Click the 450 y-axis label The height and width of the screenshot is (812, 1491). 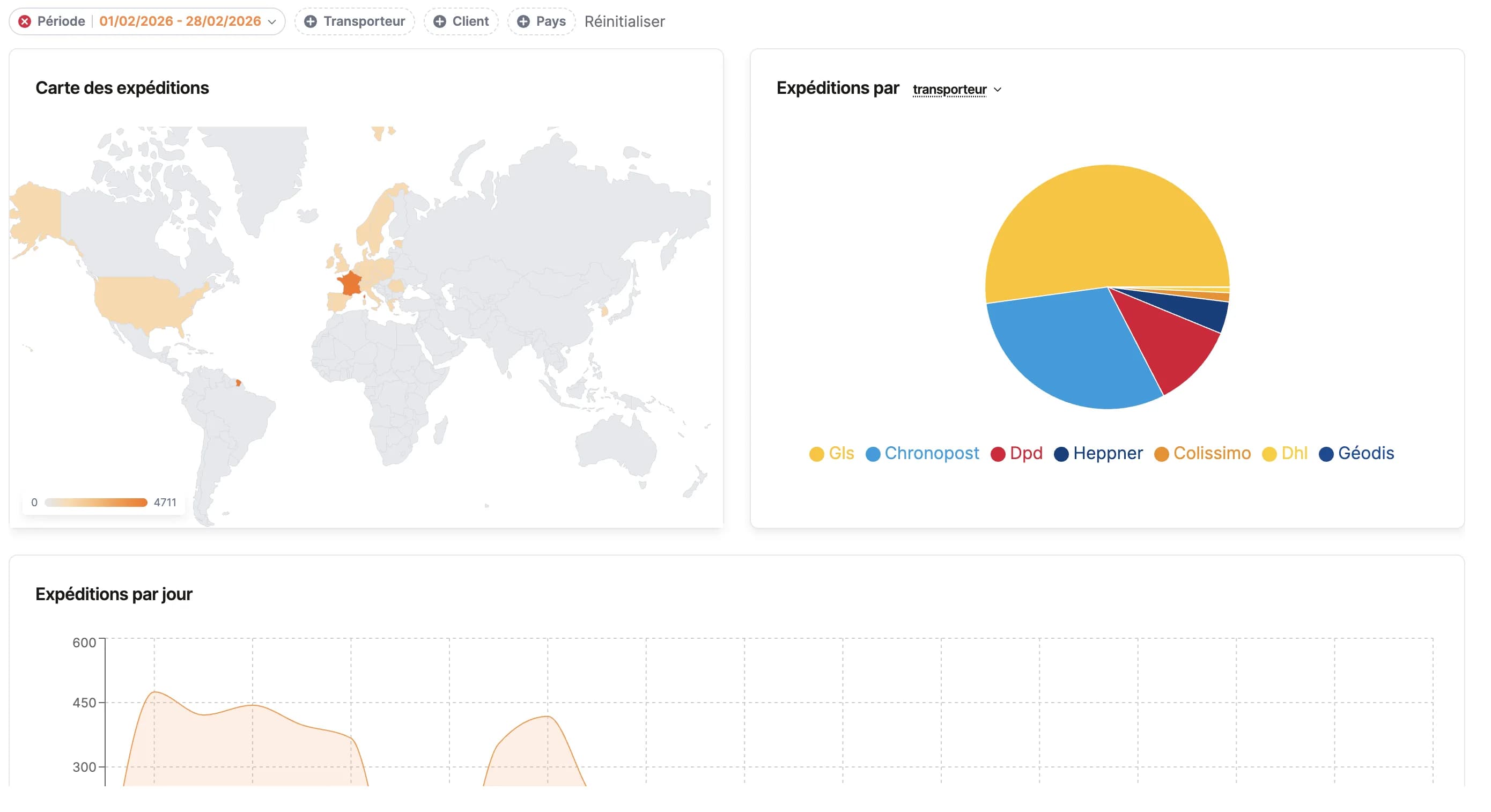84,703
